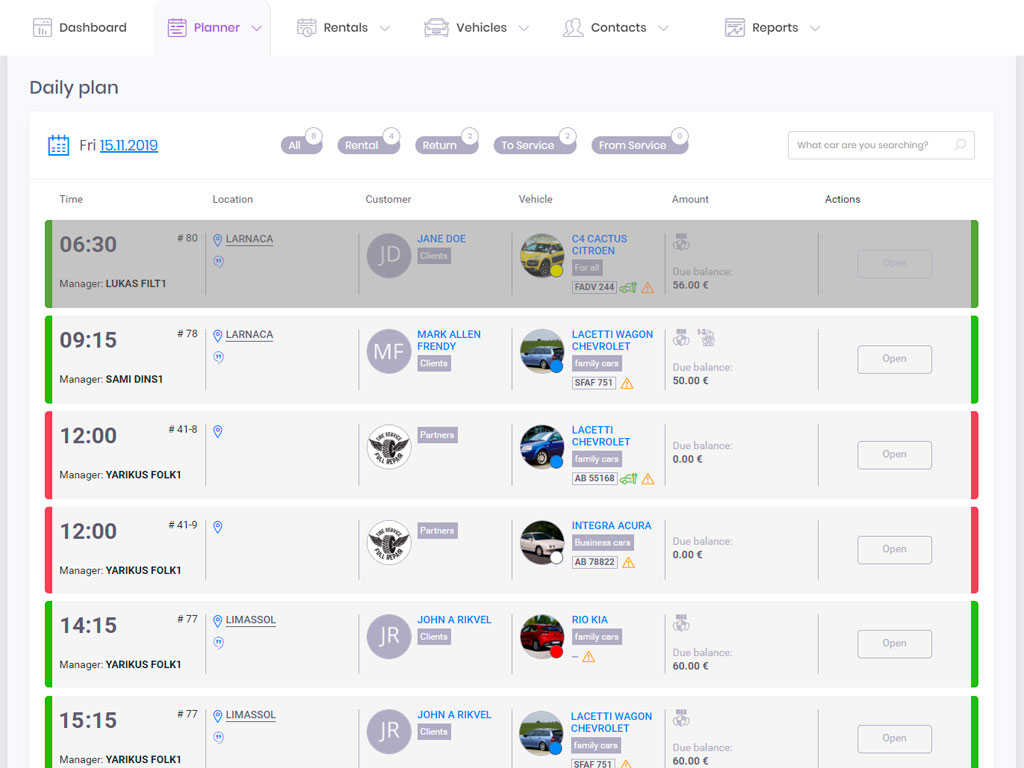Open the Vehicles dropdown chevron
The height and width of the screenshot is (768, 1024).
[x=524, y=28]
